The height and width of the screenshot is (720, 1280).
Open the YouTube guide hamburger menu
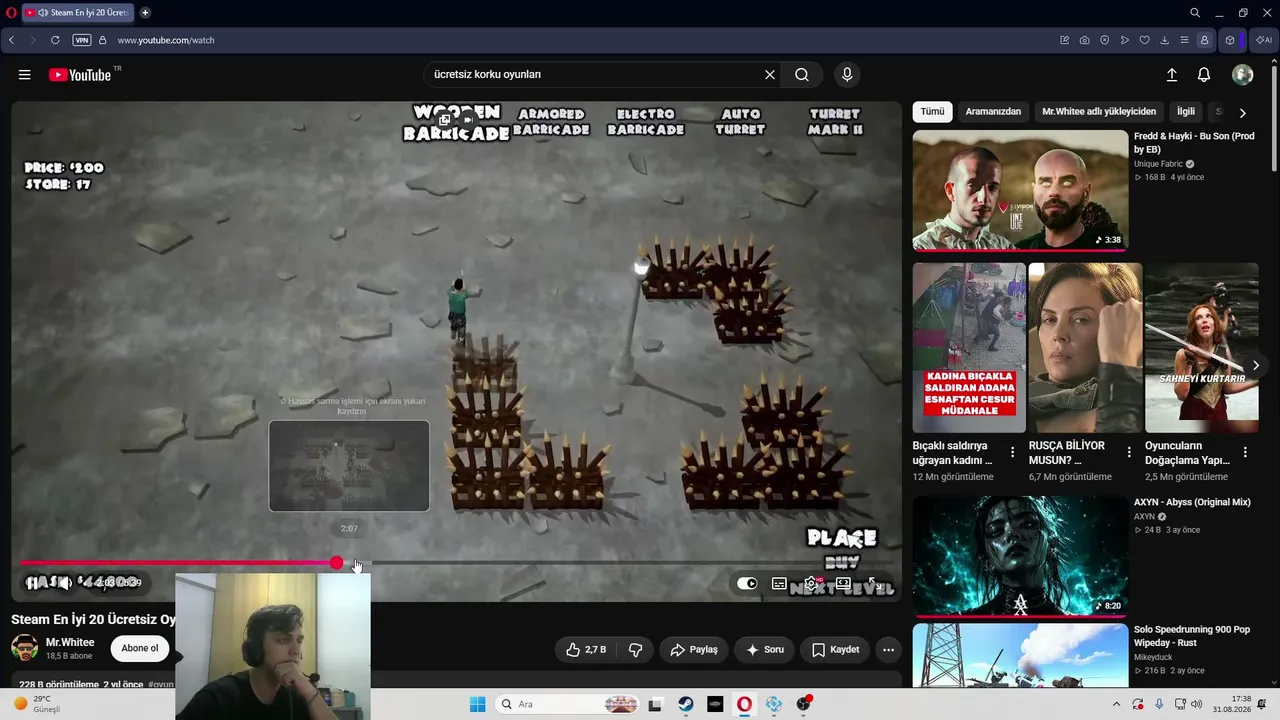point(25,75)
